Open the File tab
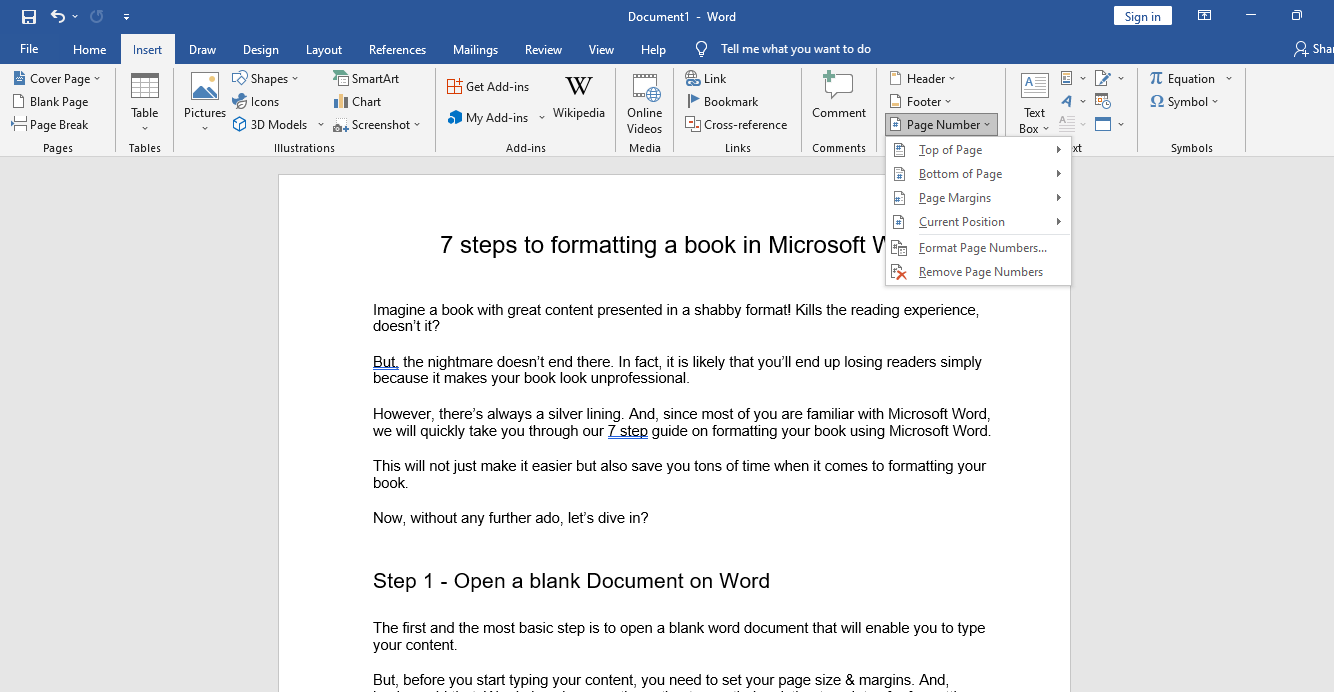Screen dimensions: 1334x692 [x=29, y=49]
